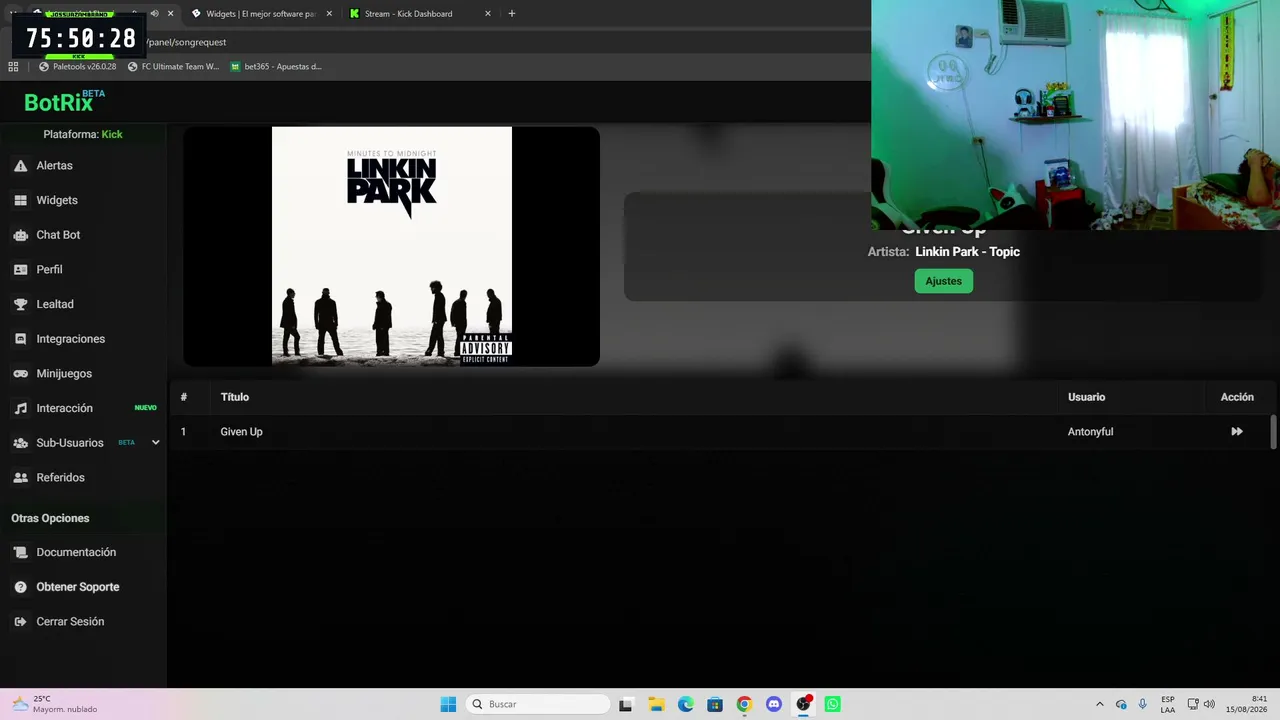
Task: Click the Título column header
Action: [235, 397]
